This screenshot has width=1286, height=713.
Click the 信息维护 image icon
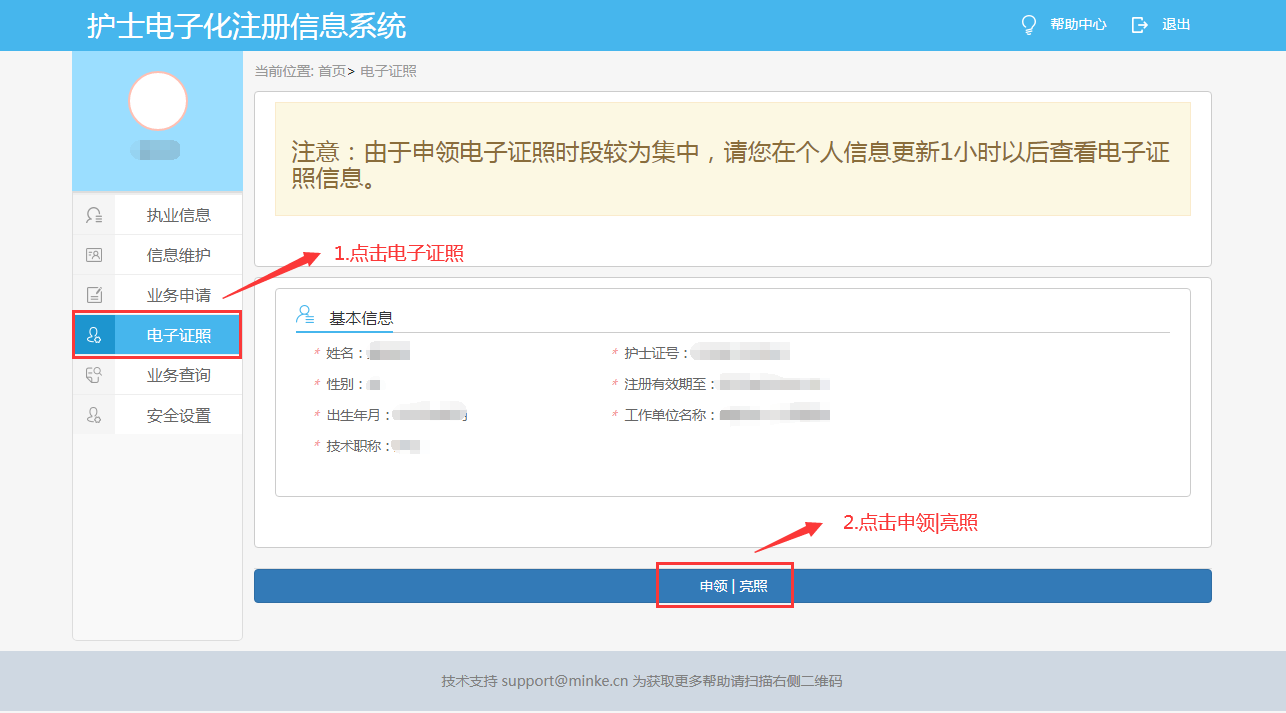coord(94,254)
